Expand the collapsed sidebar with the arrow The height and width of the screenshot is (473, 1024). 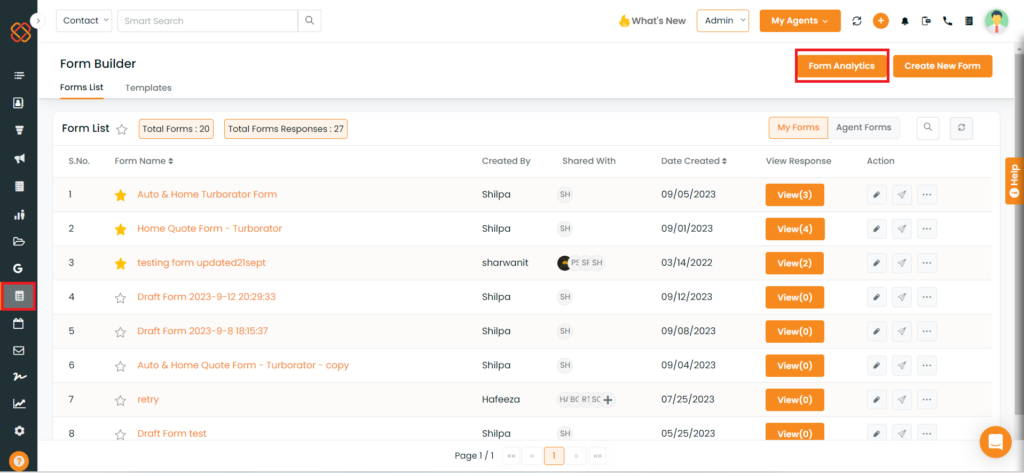(38, 21)
